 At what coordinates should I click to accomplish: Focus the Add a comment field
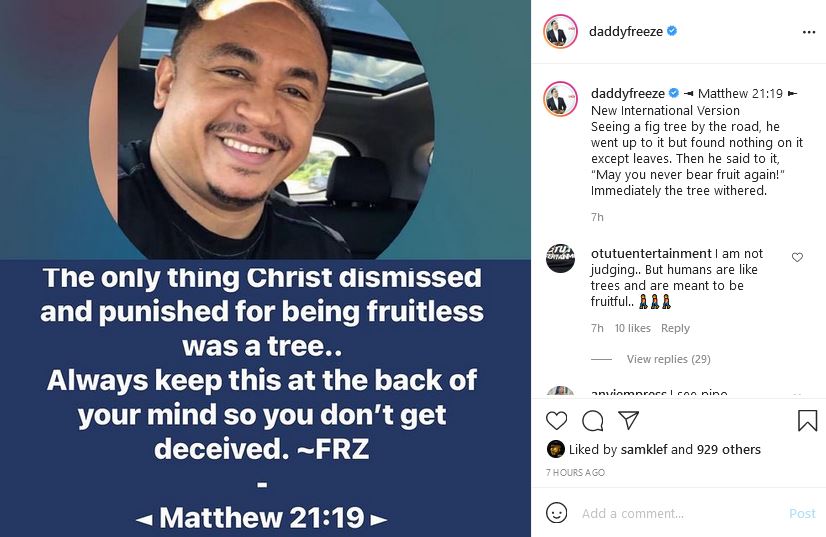(680, 513)
